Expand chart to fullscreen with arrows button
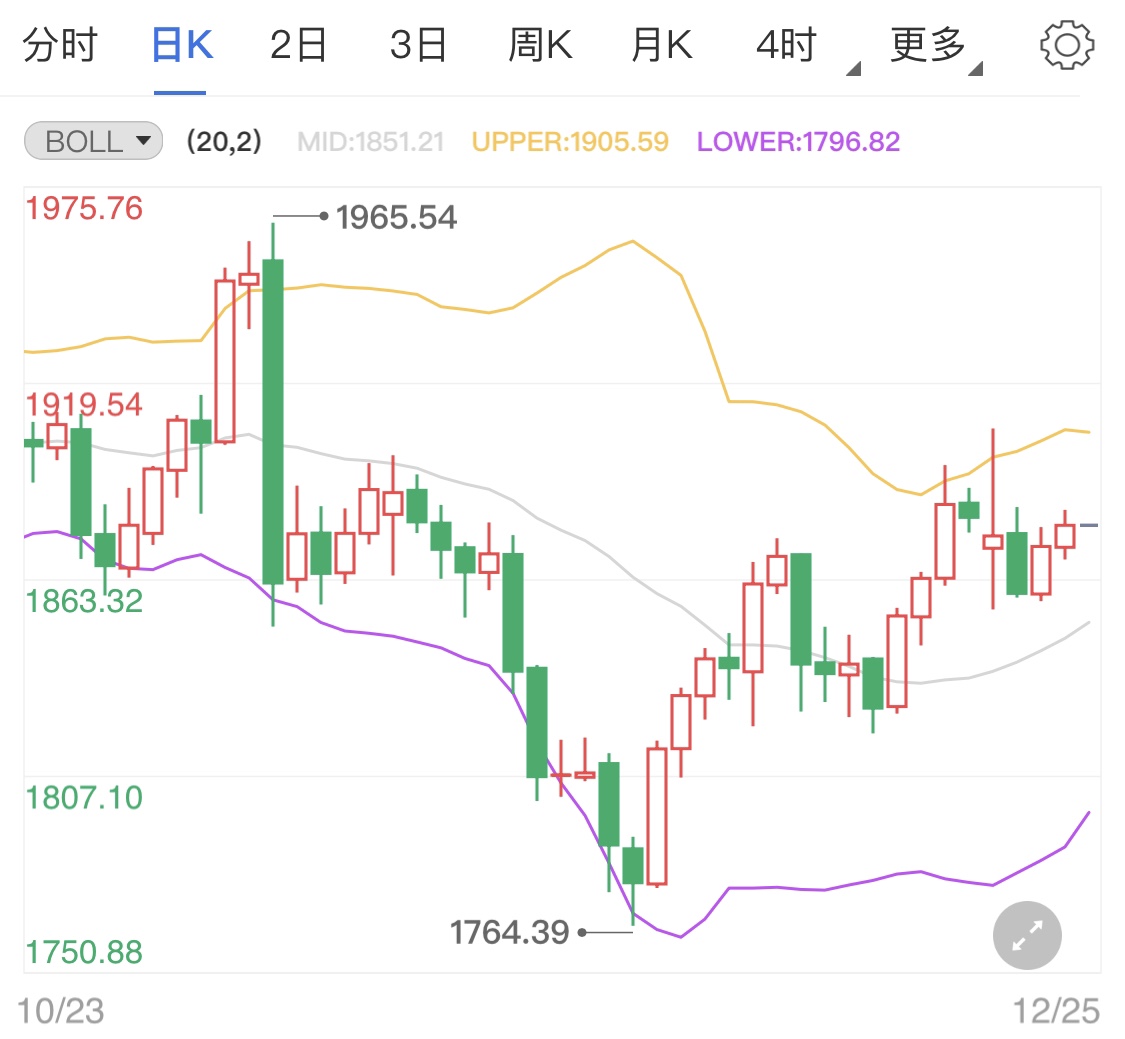 [x=1027, y=936]
